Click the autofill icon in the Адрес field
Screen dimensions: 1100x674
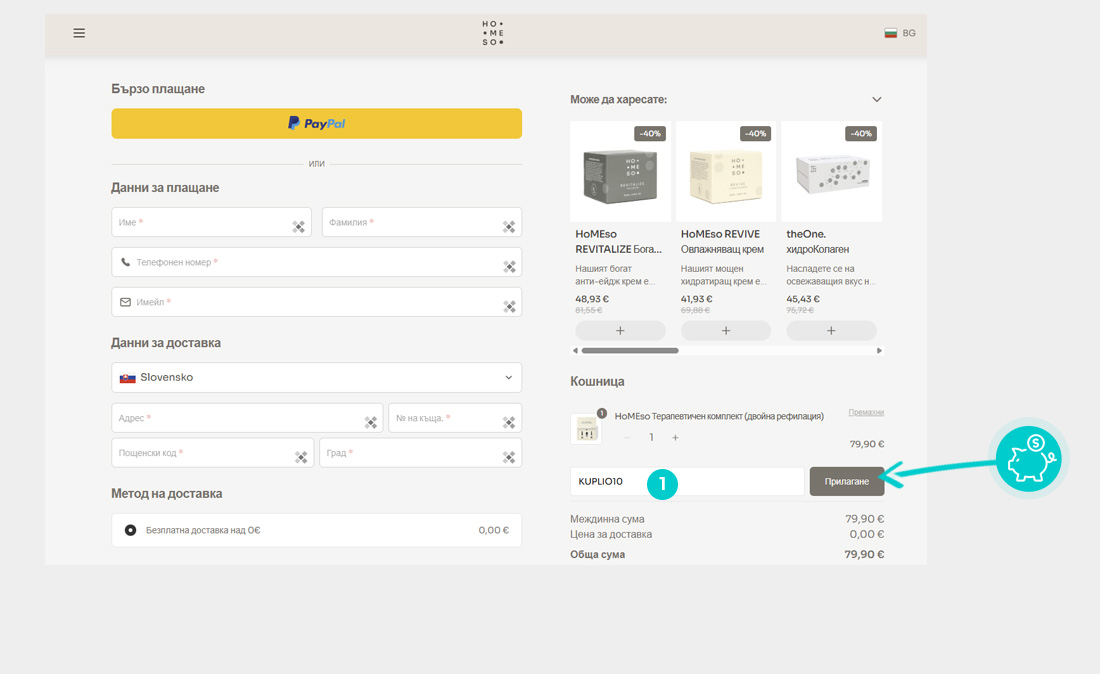(370, 422)
